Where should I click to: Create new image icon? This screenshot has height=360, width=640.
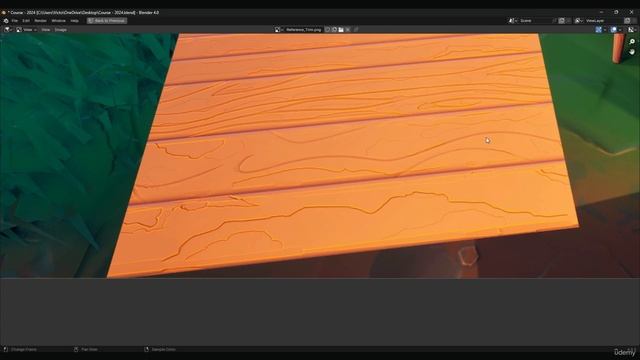334,29
